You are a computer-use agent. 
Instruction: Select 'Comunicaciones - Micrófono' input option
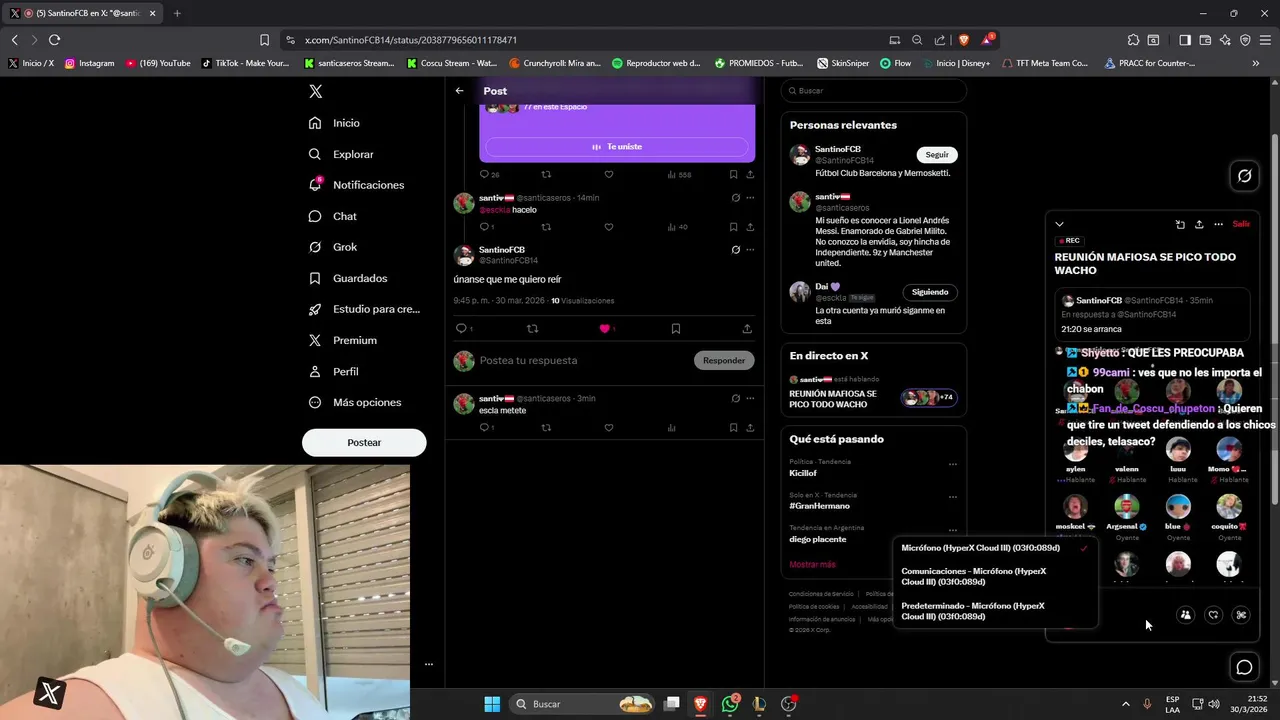(994, 576)
